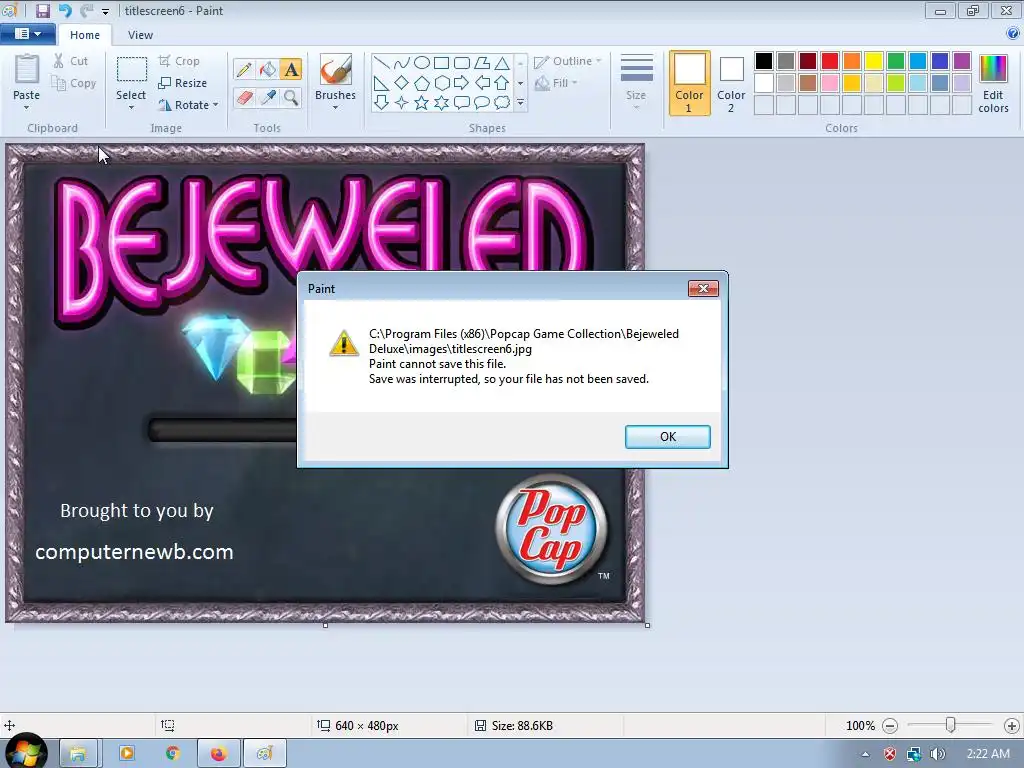1024x768 pixels.
Task: Click the Cut command
Action: click(x=71, y=61)
